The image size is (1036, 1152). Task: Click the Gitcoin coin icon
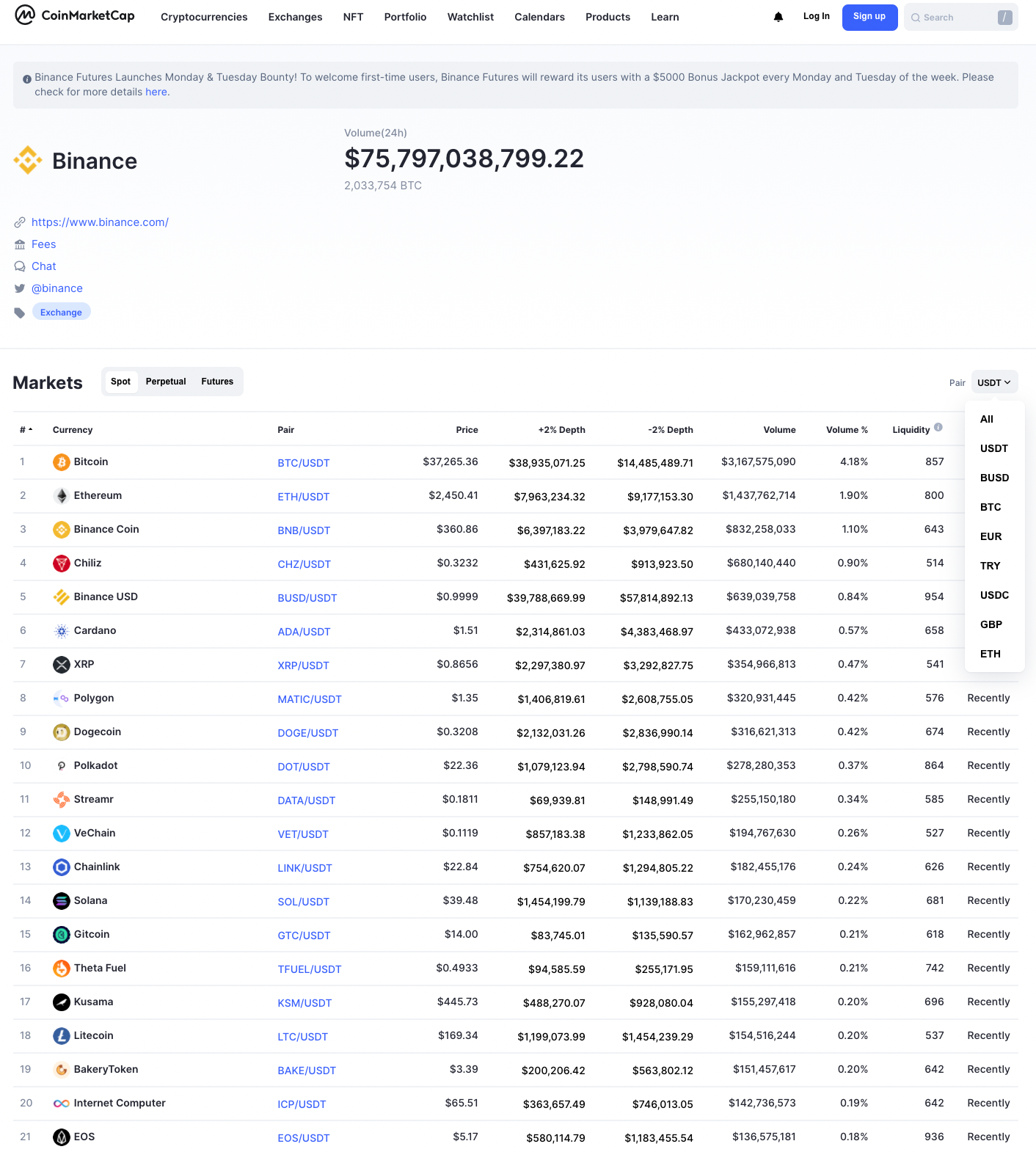[62, 935]
